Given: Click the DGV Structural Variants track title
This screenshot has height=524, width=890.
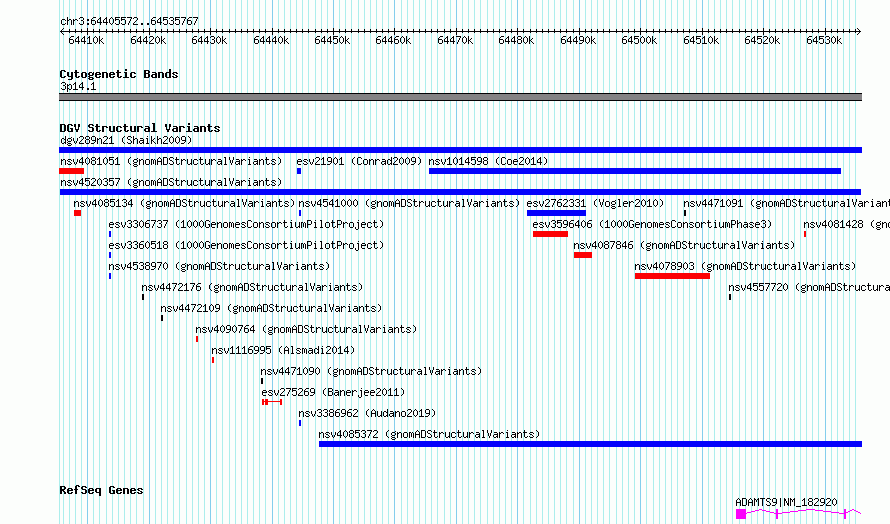Looking at the screenshot, I should [x=140, y=128].
